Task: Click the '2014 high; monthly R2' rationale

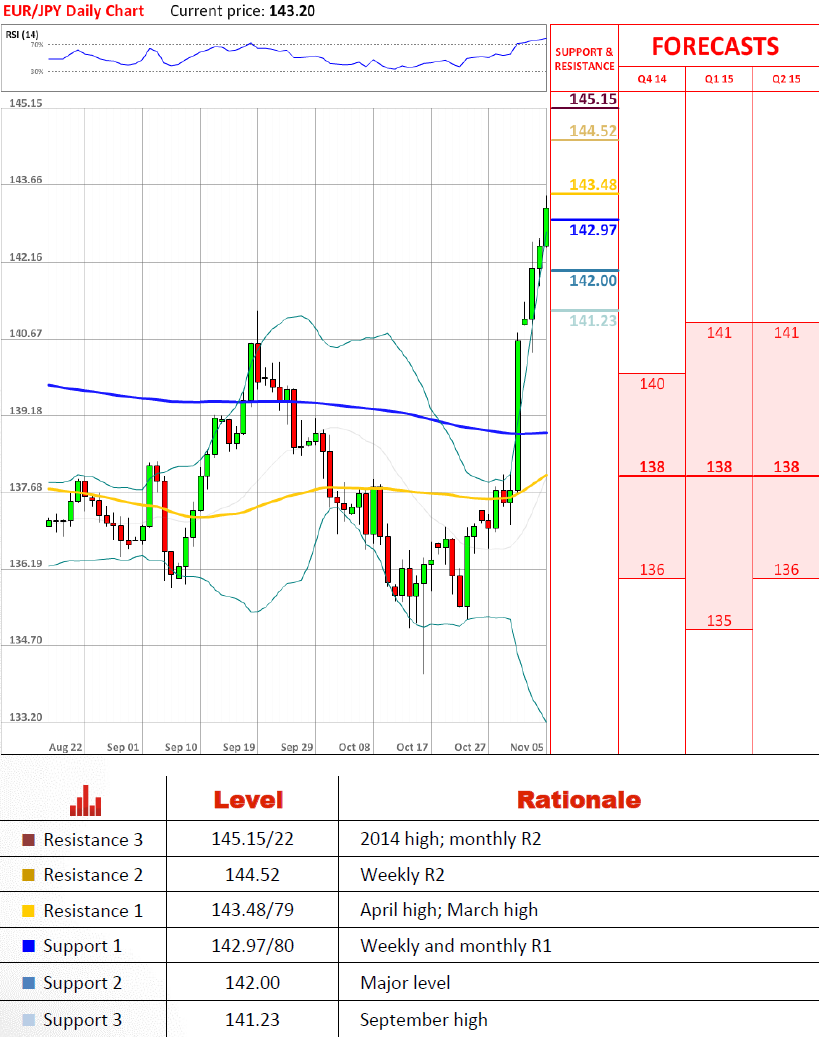Action: pyautogui.click(x=451, y=839)
